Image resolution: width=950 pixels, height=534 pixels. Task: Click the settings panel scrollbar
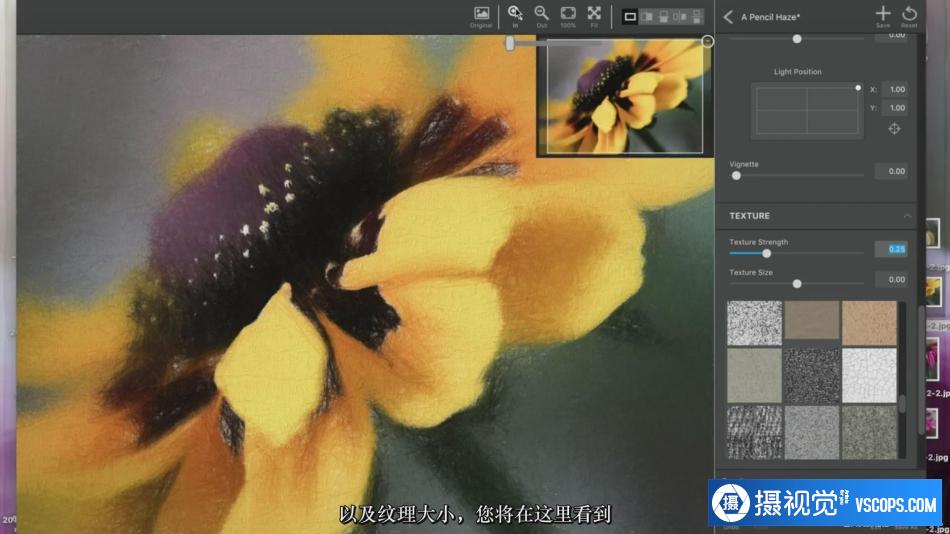(x=922, y=370)
